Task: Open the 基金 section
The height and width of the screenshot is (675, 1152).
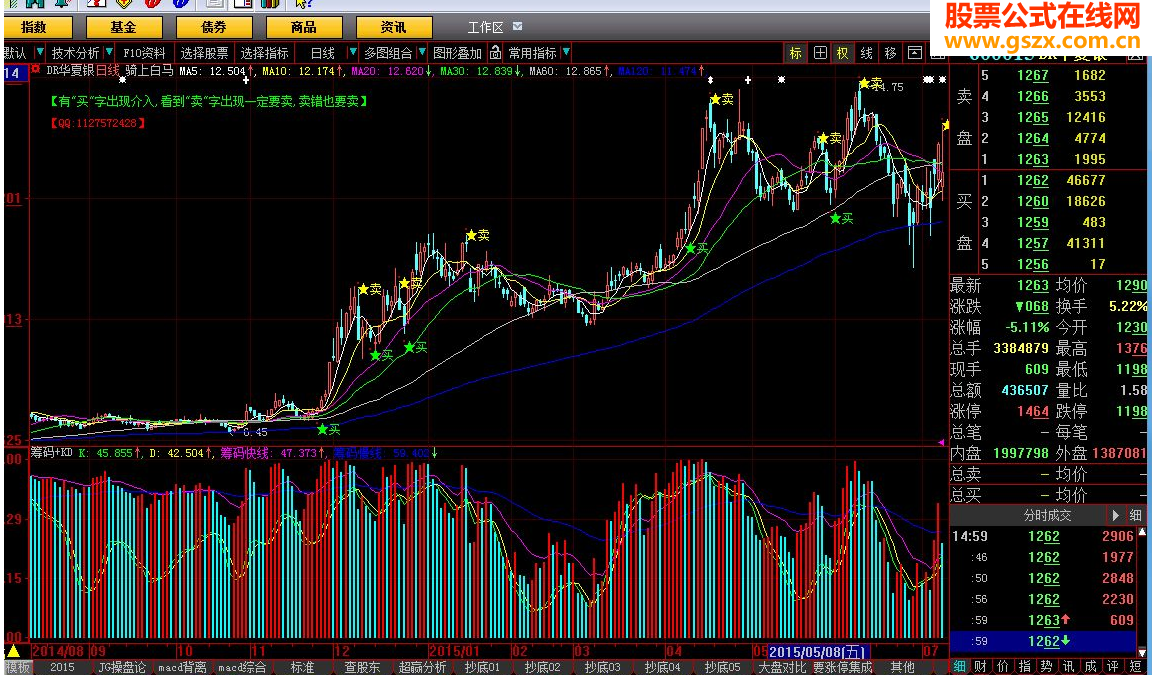Action: pyautogui.click(x=123, y=27)
